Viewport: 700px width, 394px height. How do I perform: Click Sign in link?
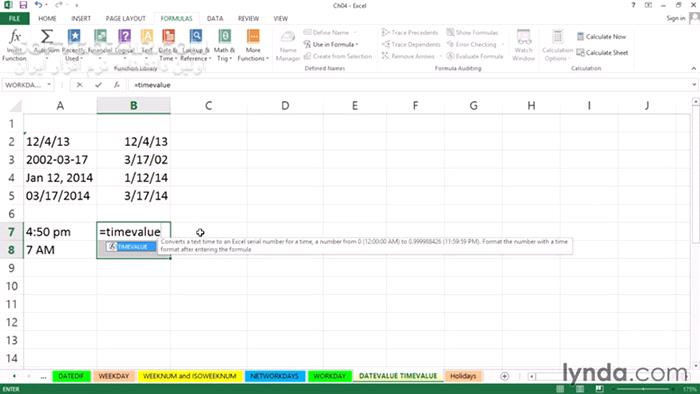675,18
